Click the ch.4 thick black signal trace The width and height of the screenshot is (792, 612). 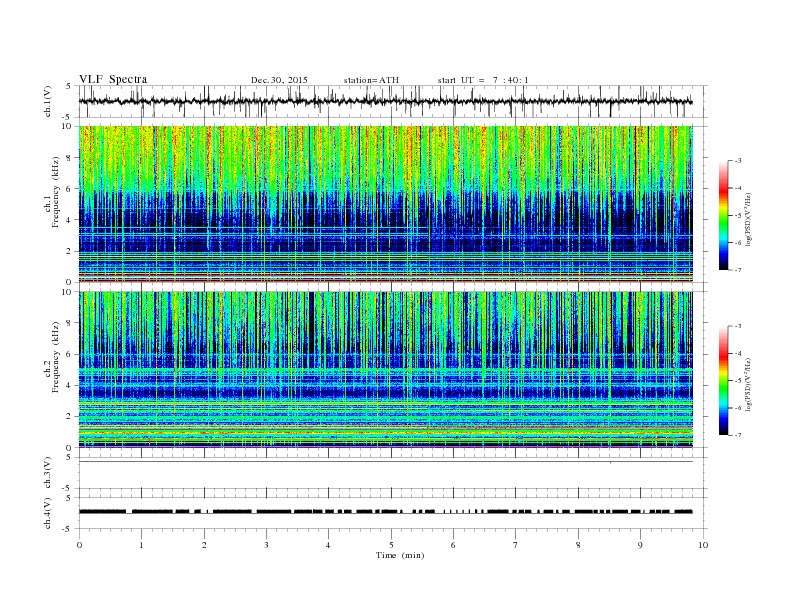385,512
